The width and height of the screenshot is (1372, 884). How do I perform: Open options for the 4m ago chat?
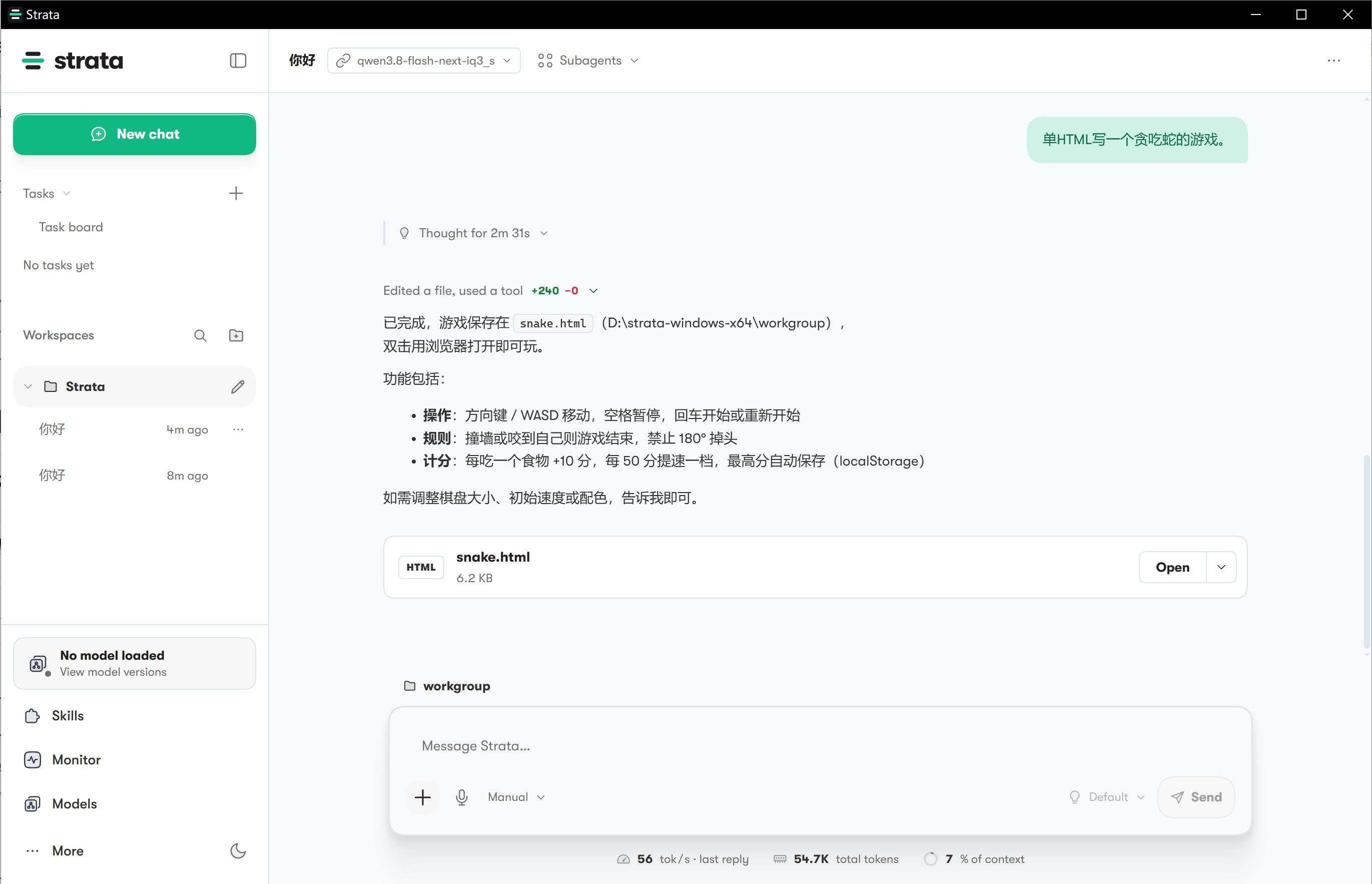[x=238, y=429]
